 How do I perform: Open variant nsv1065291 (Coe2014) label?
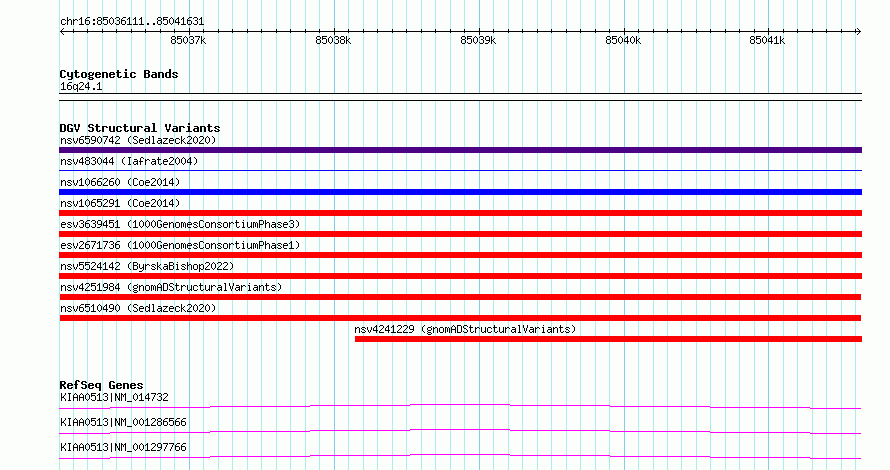(120, 203)
